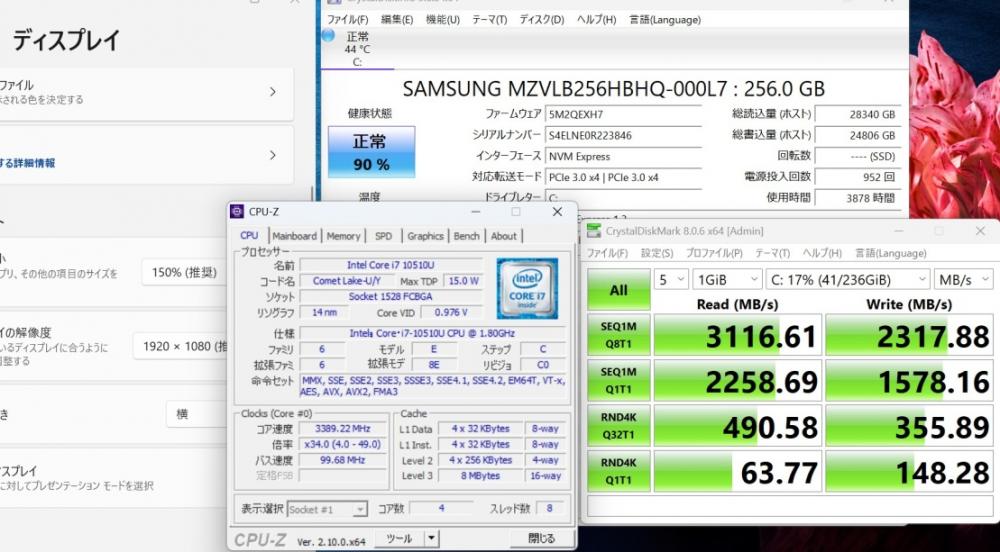Viewport: 1000px width, 552px height.
Task: Click the total host reads value 28340 GB
Action: coord(857,114)
